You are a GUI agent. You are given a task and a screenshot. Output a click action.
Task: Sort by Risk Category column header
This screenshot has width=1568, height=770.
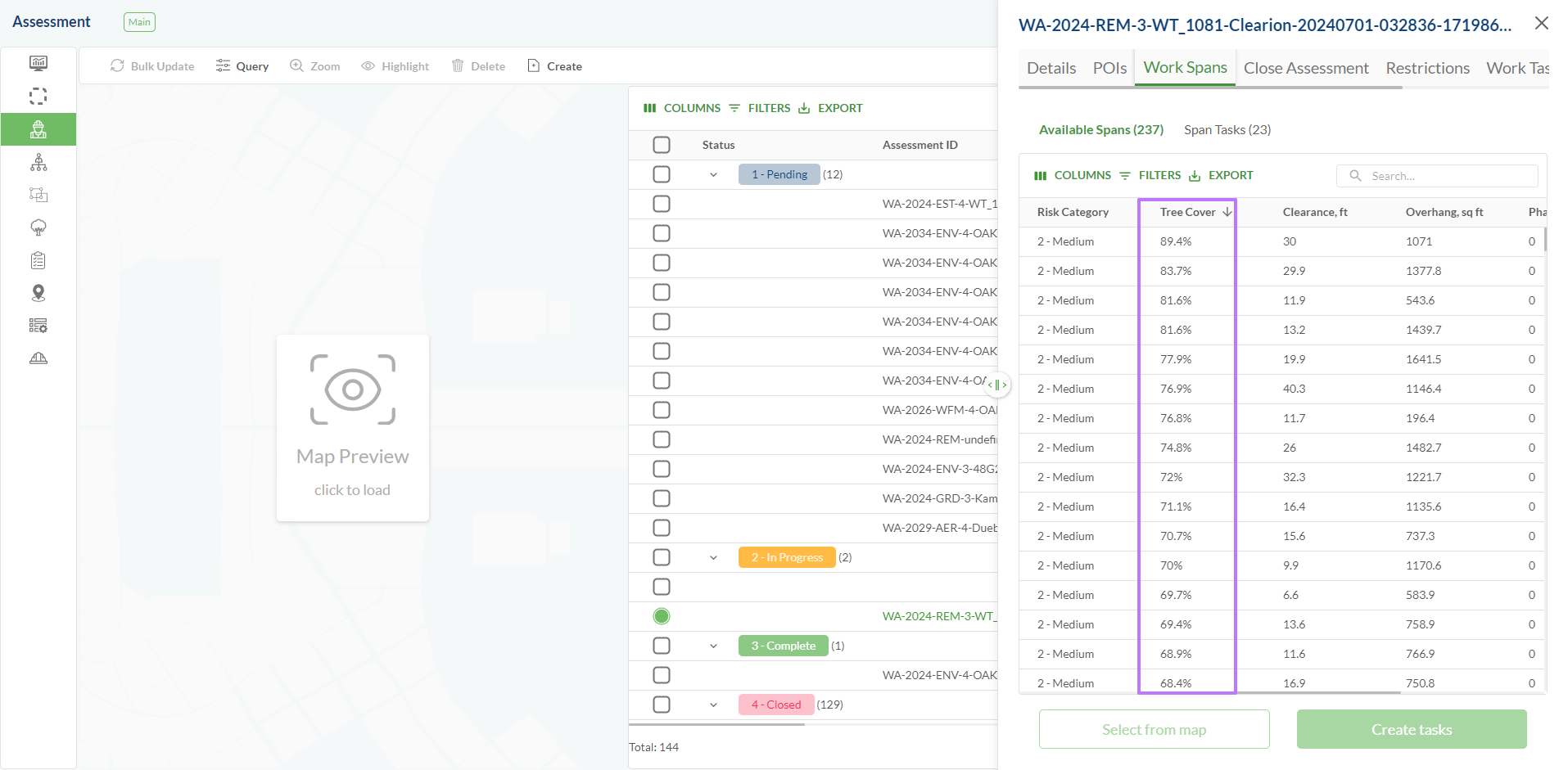click(x=1073, y=212)
